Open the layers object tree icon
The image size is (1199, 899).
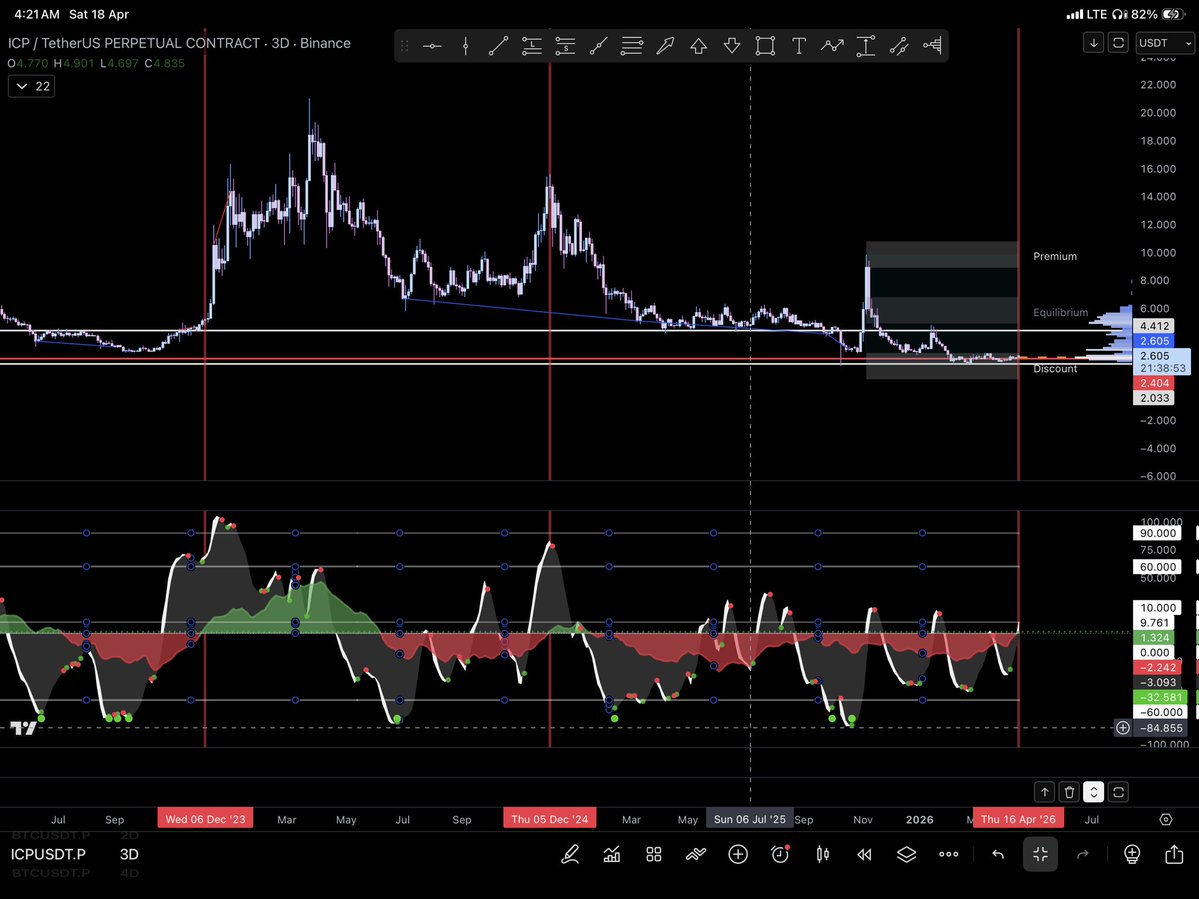906,854
